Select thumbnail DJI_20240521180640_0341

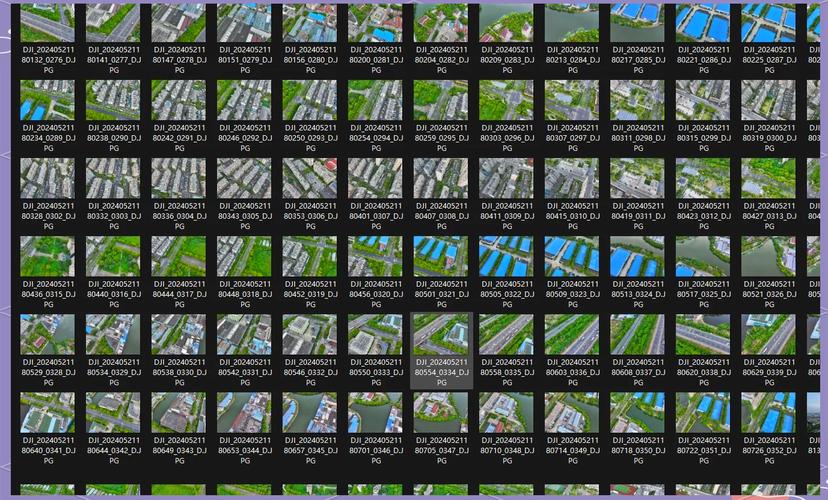(x=47, y=412)
